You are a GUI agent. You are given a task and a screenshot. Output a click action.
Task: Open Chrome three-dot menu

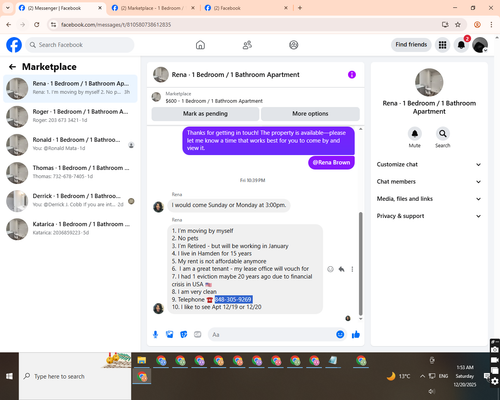pyautogui.click(x=491, y=24)
